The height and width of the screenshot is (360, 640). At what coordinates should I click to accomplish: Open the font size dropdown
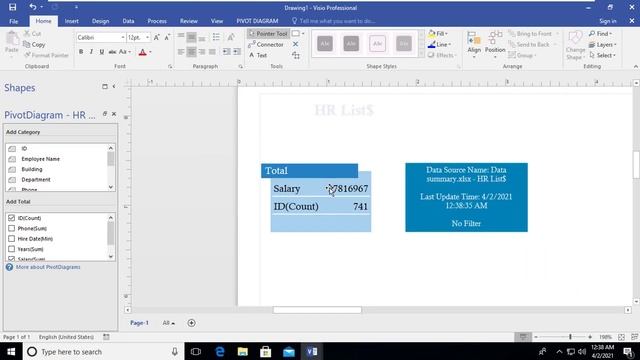point(147,38)
